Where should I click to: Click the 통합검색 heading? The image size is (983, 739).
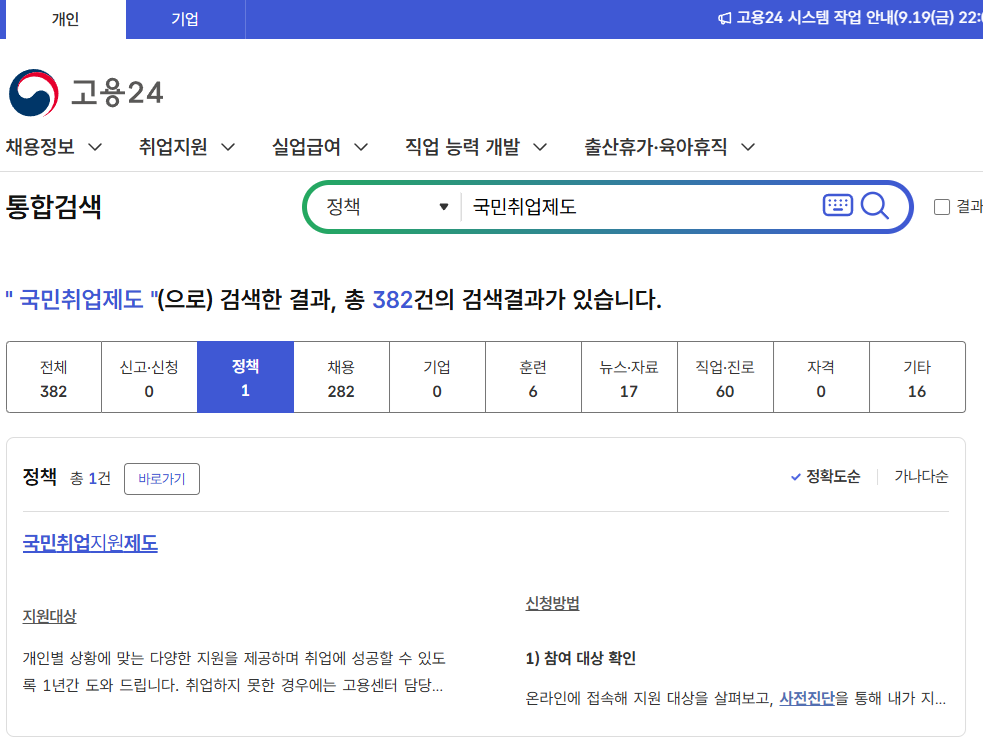(54, 206)
